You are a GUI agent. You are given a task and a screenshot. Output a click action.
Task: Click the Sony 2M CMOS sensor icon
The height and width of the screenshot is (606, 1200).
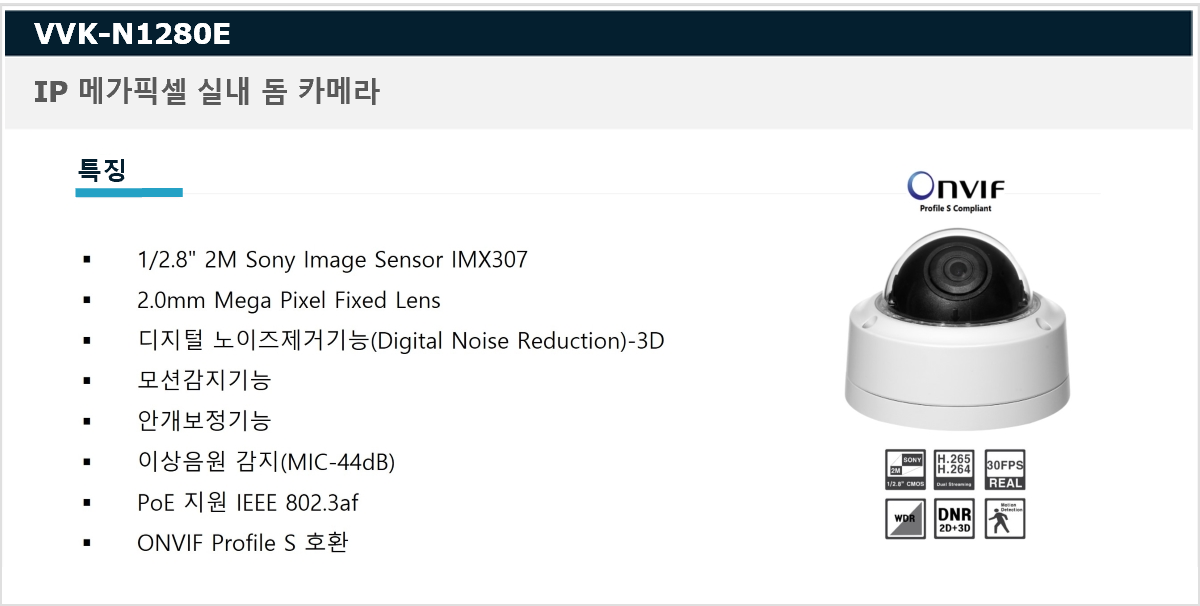[x=905, y=469]
